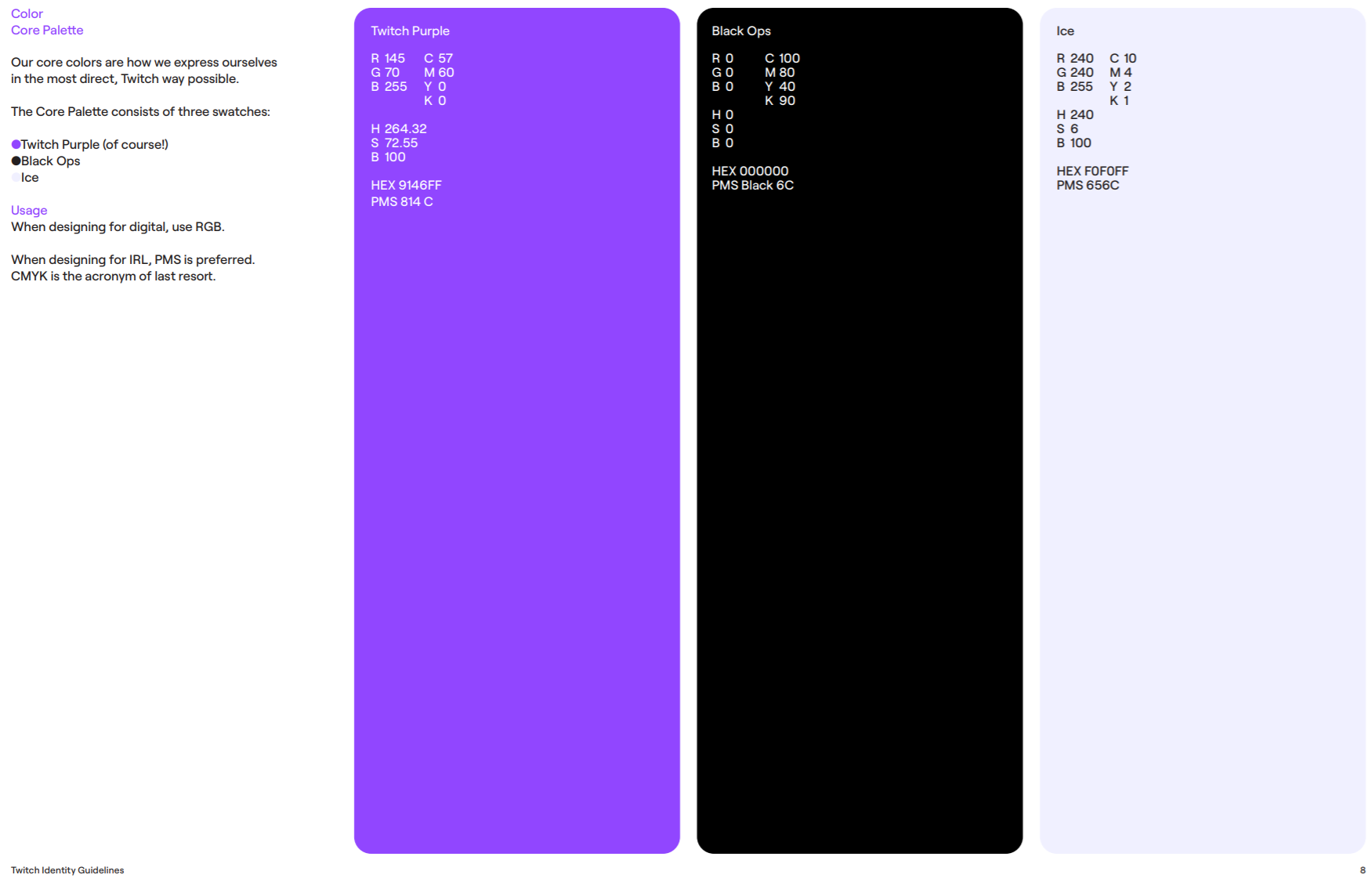Viewport: 1372px width, 882px height.
Task: Click "H 240" in Ice swatch
Action: [1075, 114]
